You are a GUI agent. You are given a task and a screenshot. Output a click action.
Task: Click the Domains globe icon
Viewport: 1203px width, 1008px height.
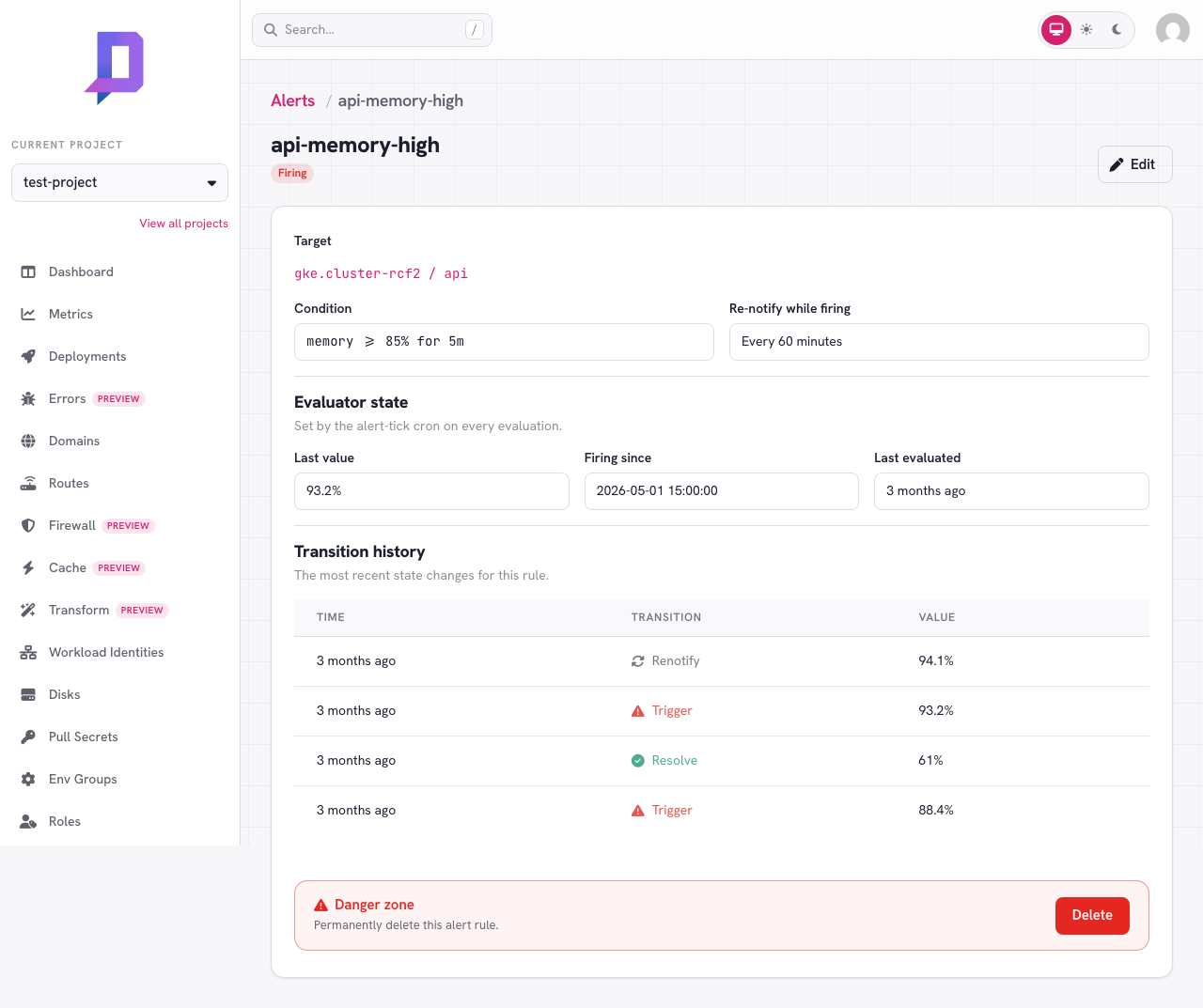point(28,441)
